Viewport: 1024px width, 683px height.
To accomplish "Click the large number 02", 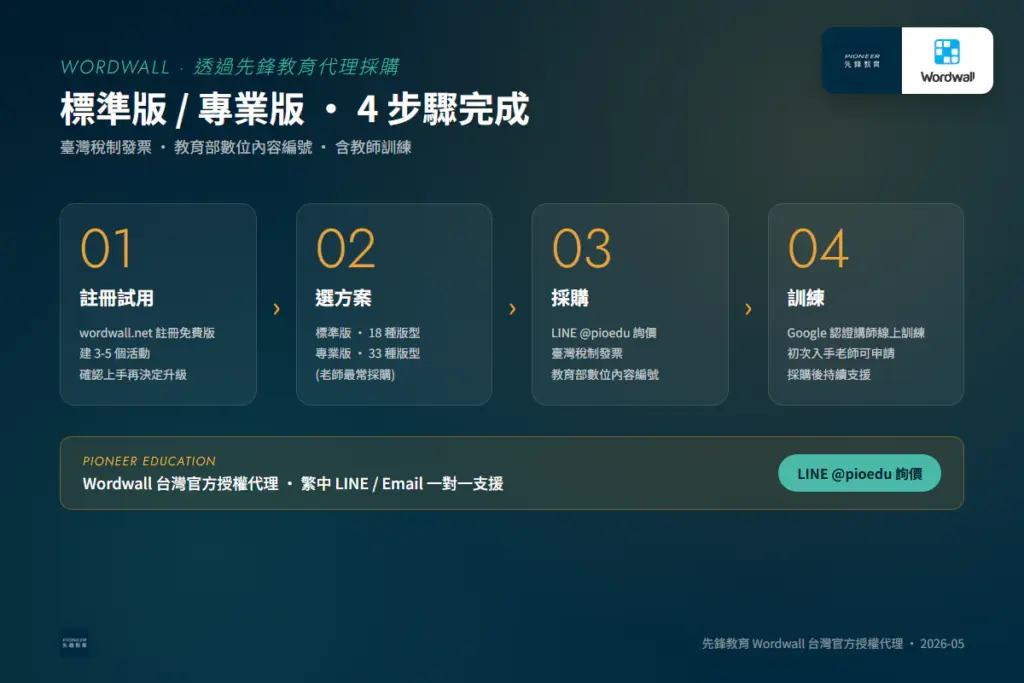I will pyautogui.click(x=345, y=249).
